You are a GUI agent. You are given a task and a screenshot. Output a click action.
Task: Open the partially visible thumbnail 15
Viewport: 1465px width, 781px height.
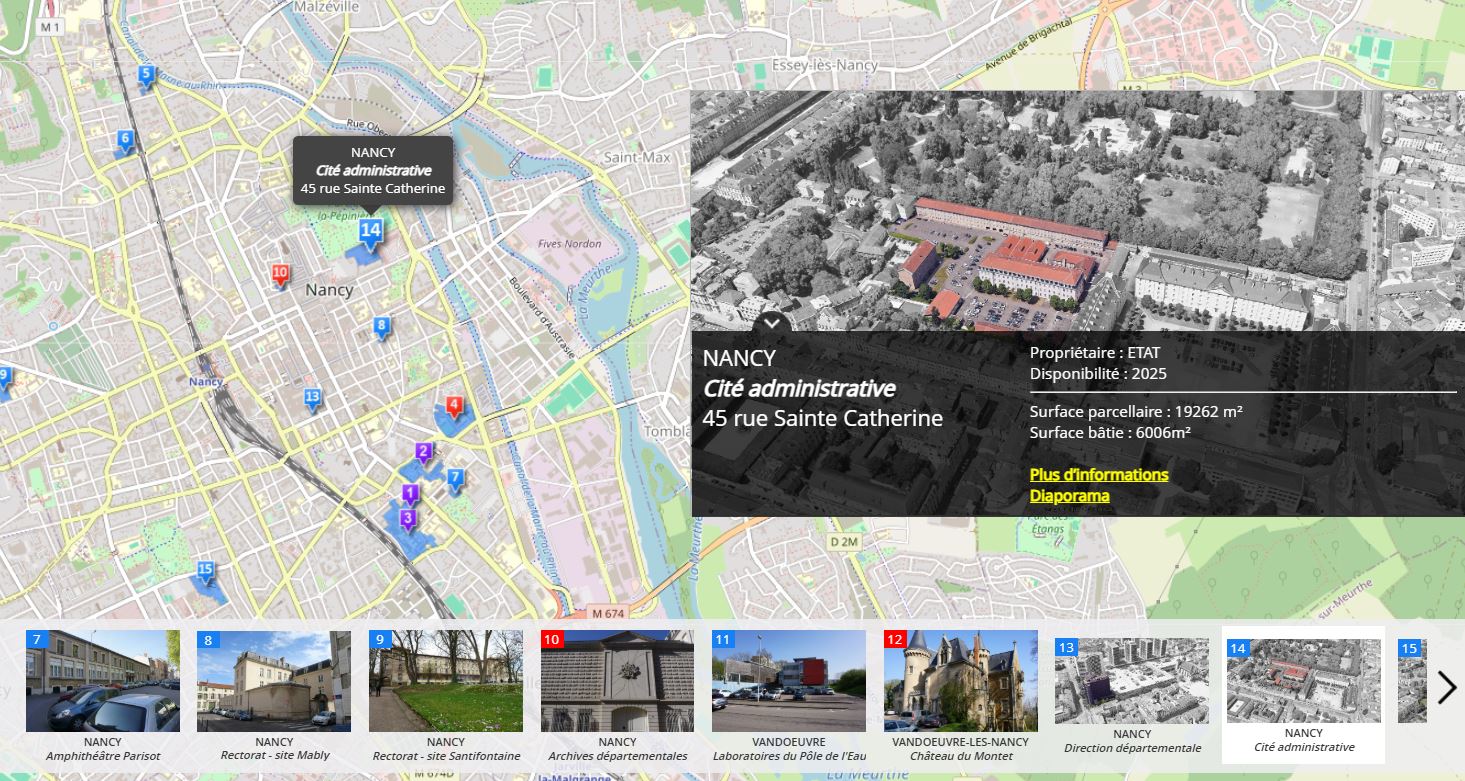(x=1412, y=680)
